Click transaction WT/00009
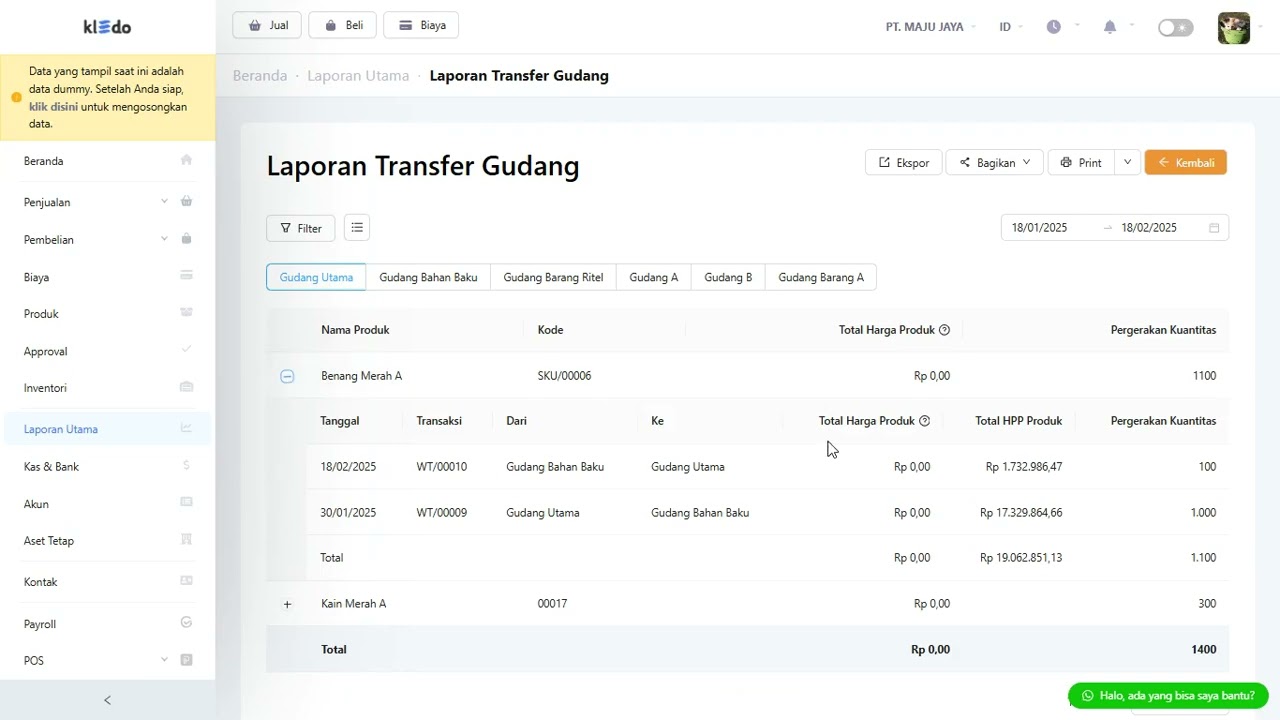The image size is (1280, 720). pyautogui.click(x=442, y=513)
